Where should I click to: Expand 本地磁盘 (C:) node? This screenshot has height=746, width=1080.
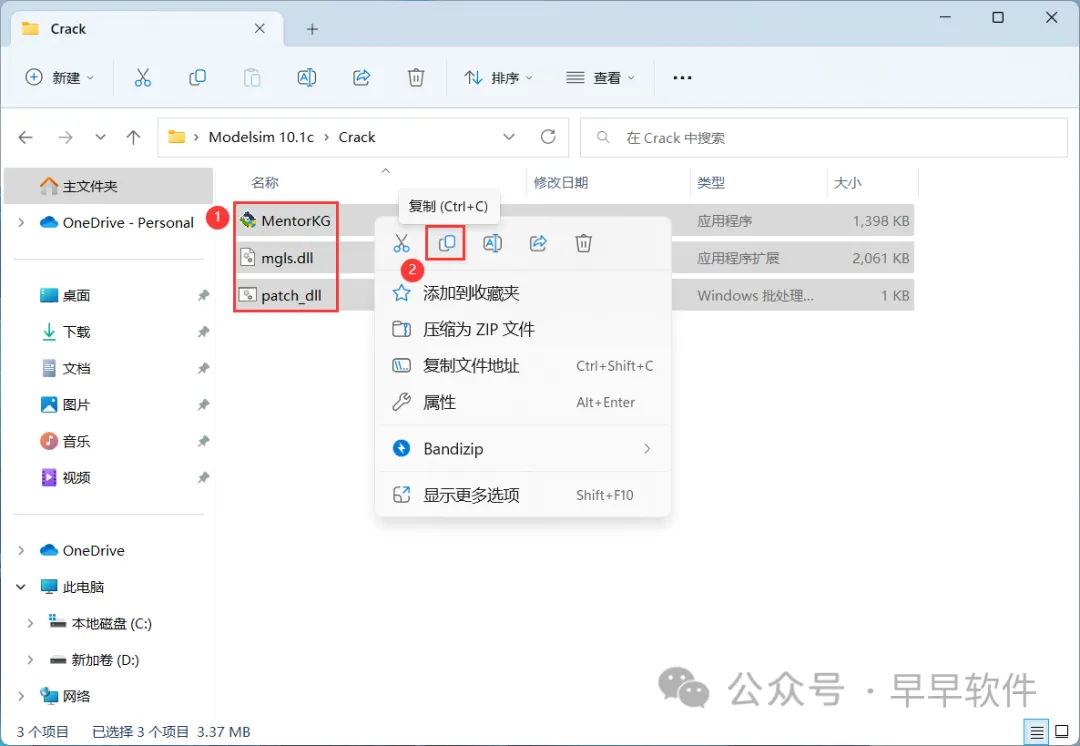point(30,623)
